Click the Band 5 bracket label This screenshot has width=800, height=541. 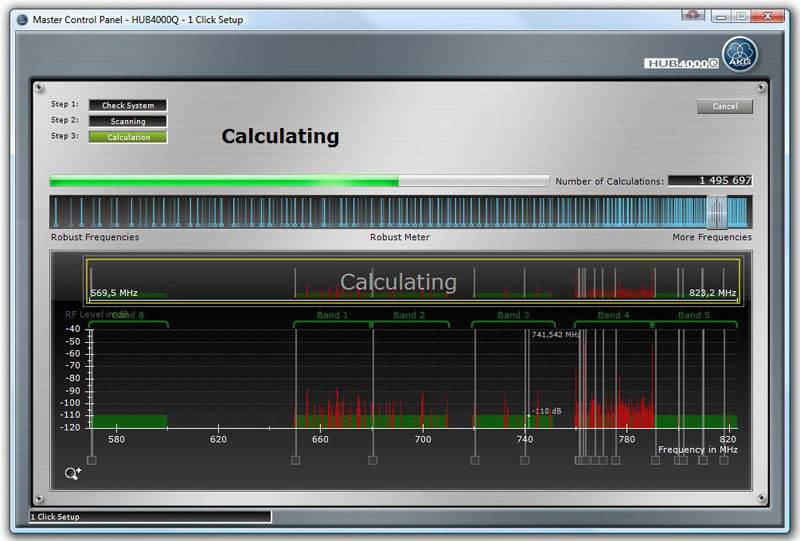[x=694, y=315]
